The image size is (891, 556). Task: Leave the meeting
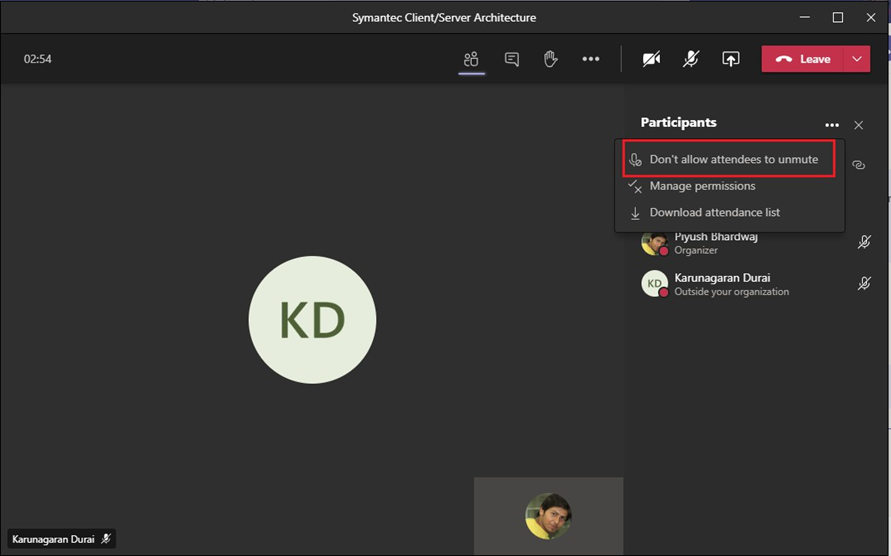point(802,59)
